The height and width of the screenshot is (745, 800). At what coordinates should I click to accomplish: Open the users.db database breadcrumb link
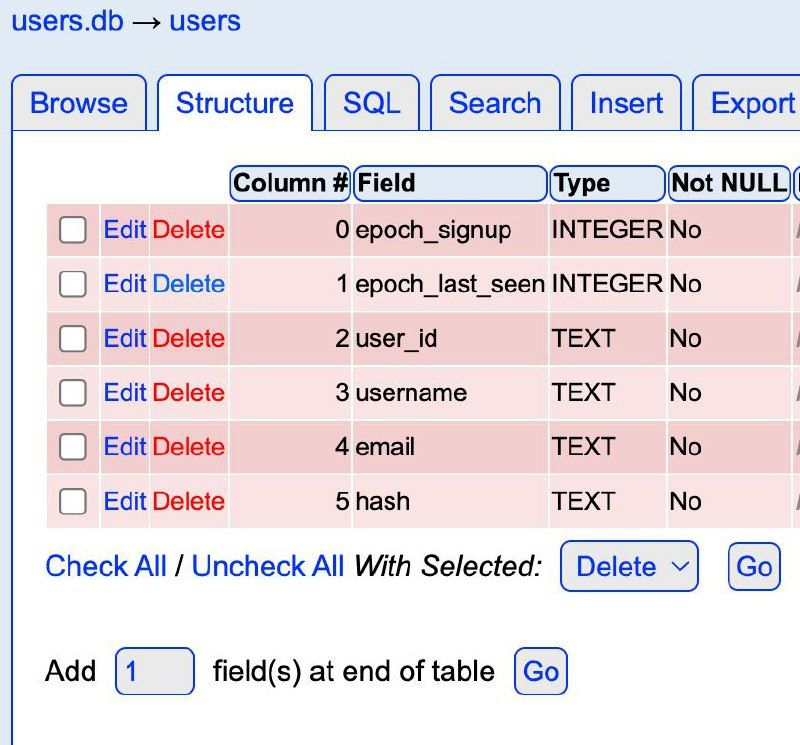[67, 21]
